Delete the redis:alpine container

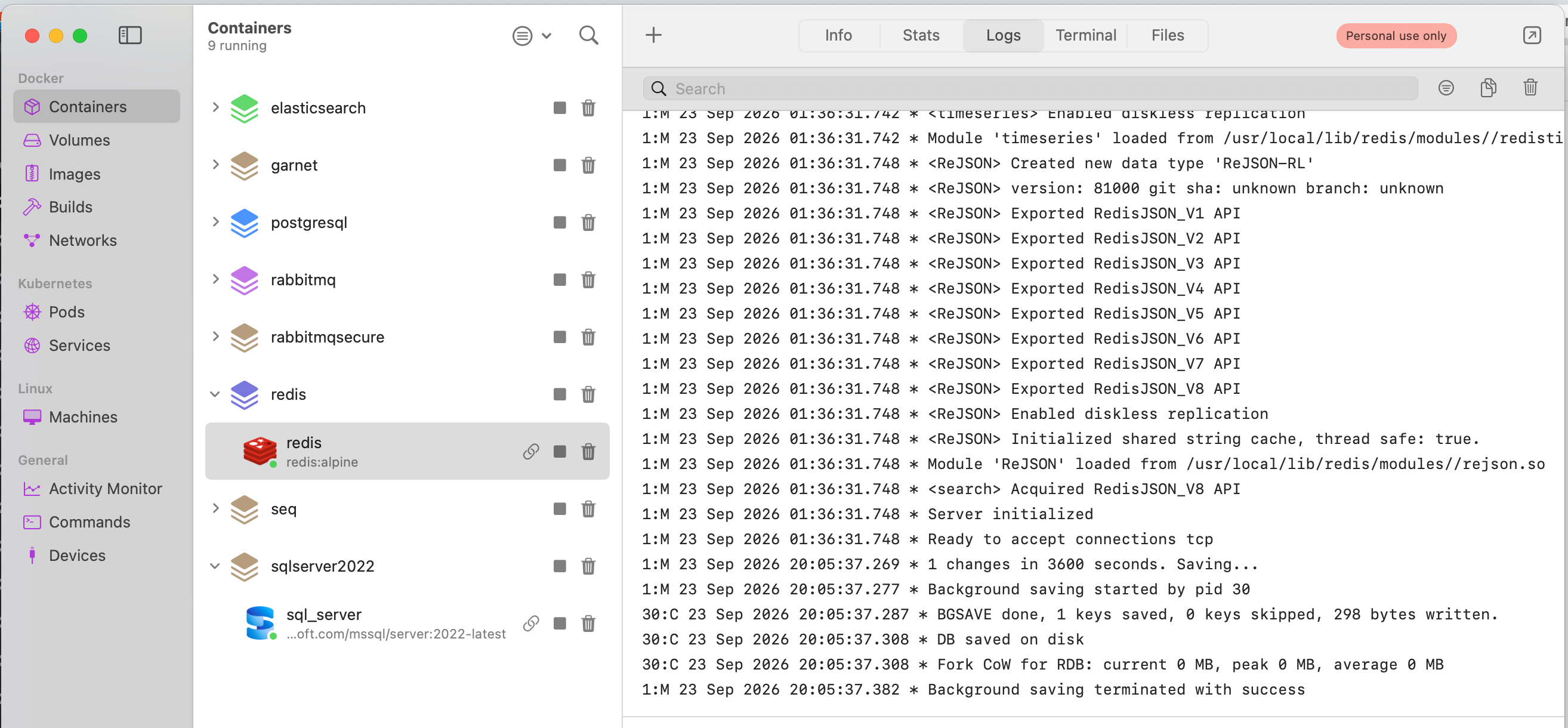[x=588, y=451]
